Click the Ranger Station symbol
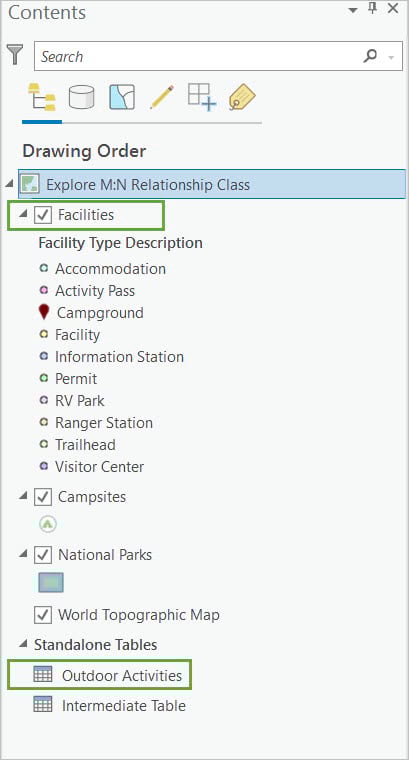 [44, 422]
